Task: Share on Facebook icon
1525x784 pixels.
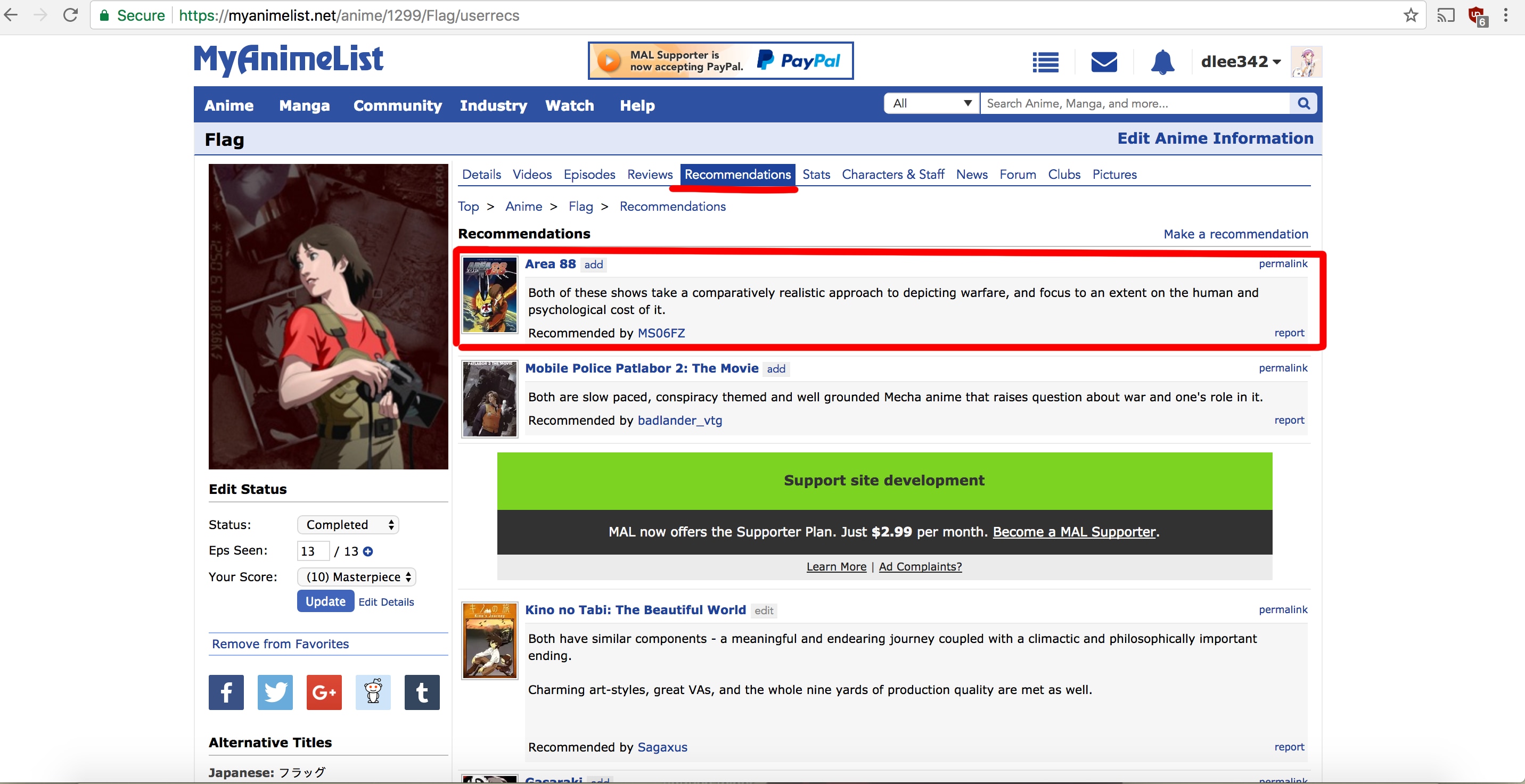Action: click(x=226, y=692)
